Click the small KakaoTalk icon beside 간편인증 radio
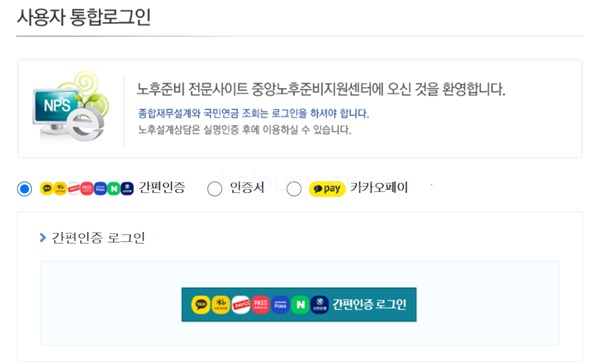The height and width of the screenshot is (364, 600). [x=47, y=189]
